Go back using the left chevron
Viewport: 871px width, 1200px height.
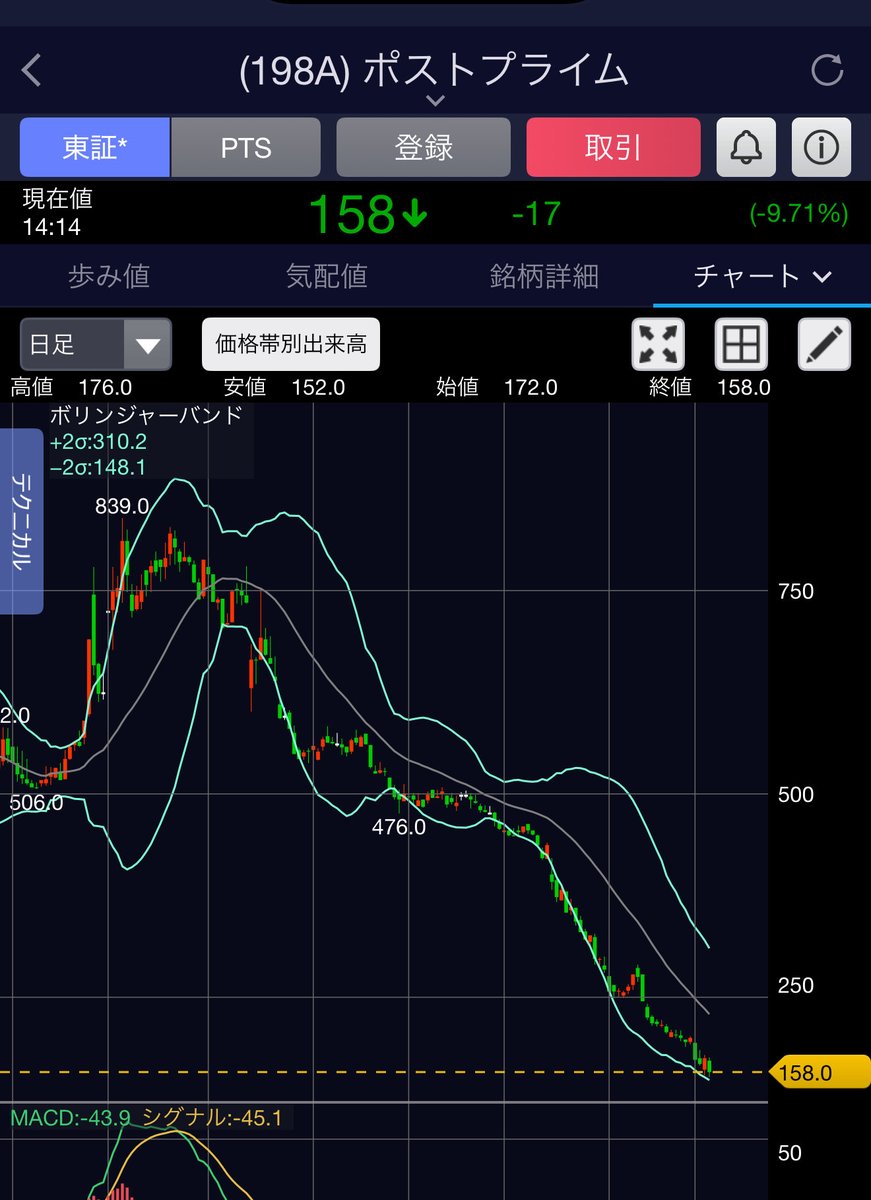32,71
